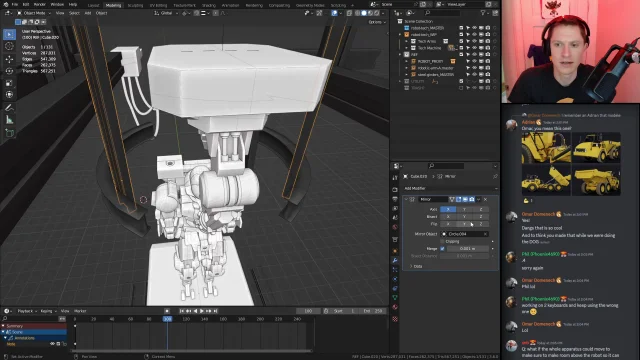Screen dimensions: 640x360
Task: Open the Render menu
Action: point(40,4)
